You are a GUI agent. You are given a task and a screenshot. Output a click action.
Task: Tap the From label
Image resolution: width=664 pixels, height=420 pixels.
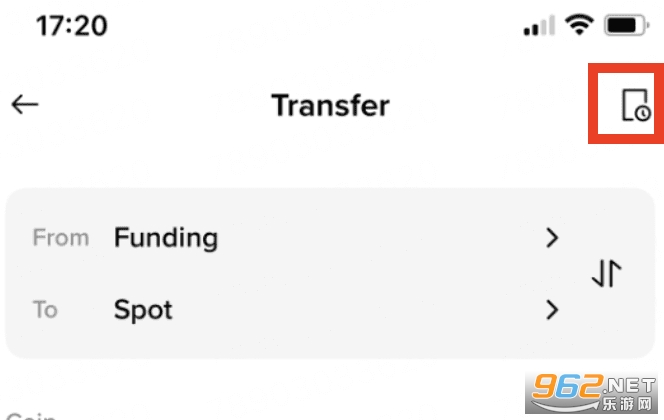pos(61,238)
